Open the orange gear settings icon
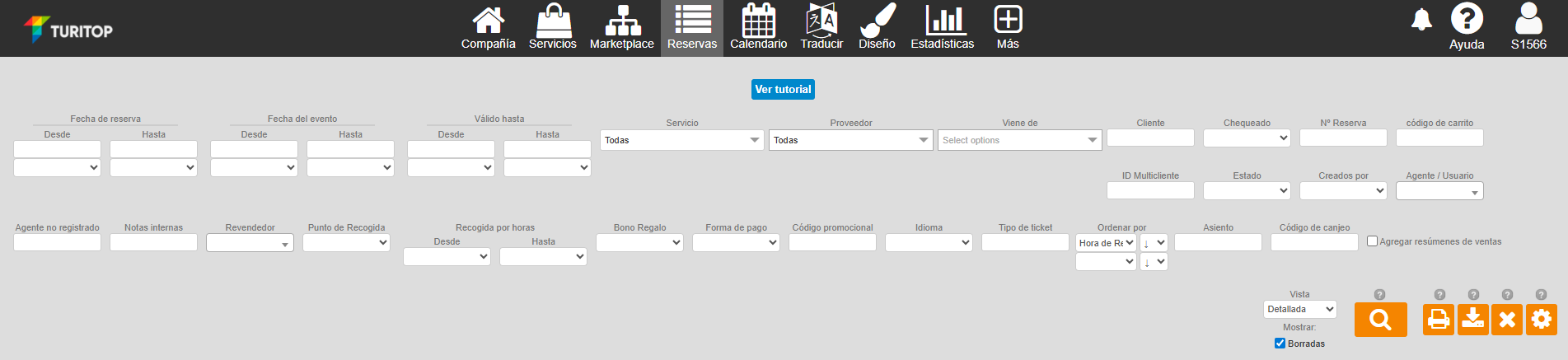Image resolution: width=1568 pixels, height=360 pixels. coord(1541,320)
